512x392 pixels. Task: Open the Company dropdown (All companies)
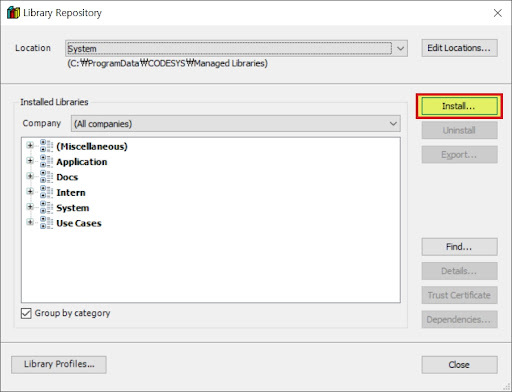point(236,124)
